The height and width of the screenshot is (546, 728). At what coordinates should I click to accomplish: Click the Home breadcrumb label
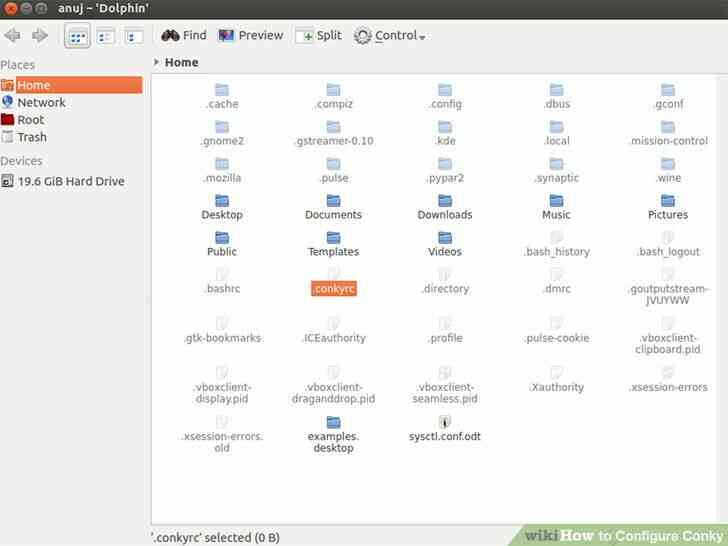point(182,62)
